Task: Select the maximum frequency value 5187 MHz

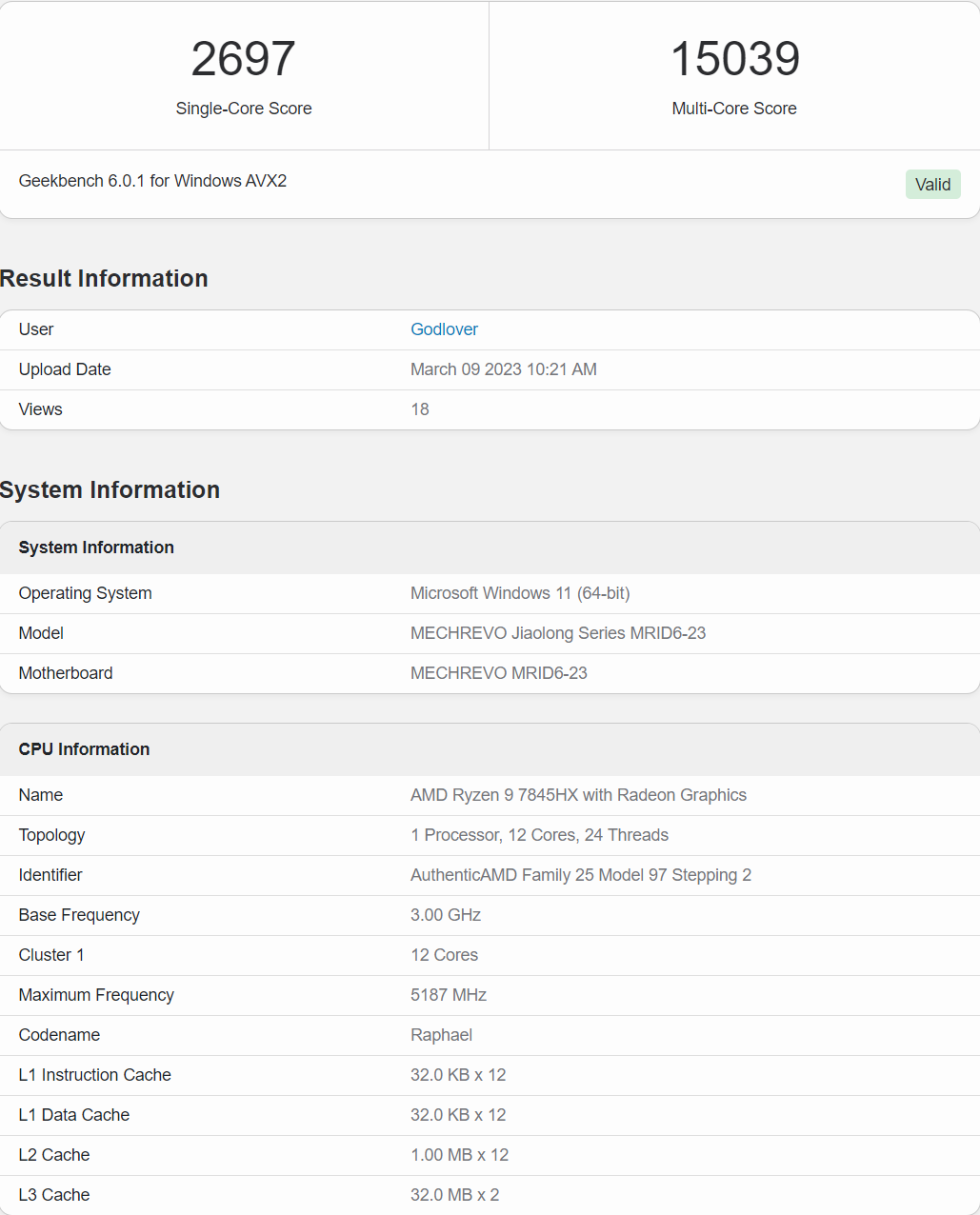Action: point(449,995)
